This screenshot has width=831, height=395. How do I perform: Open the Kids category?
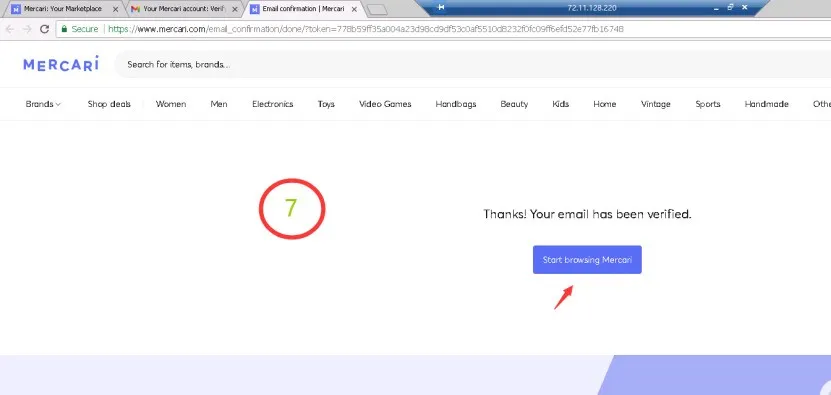[561, 104]
